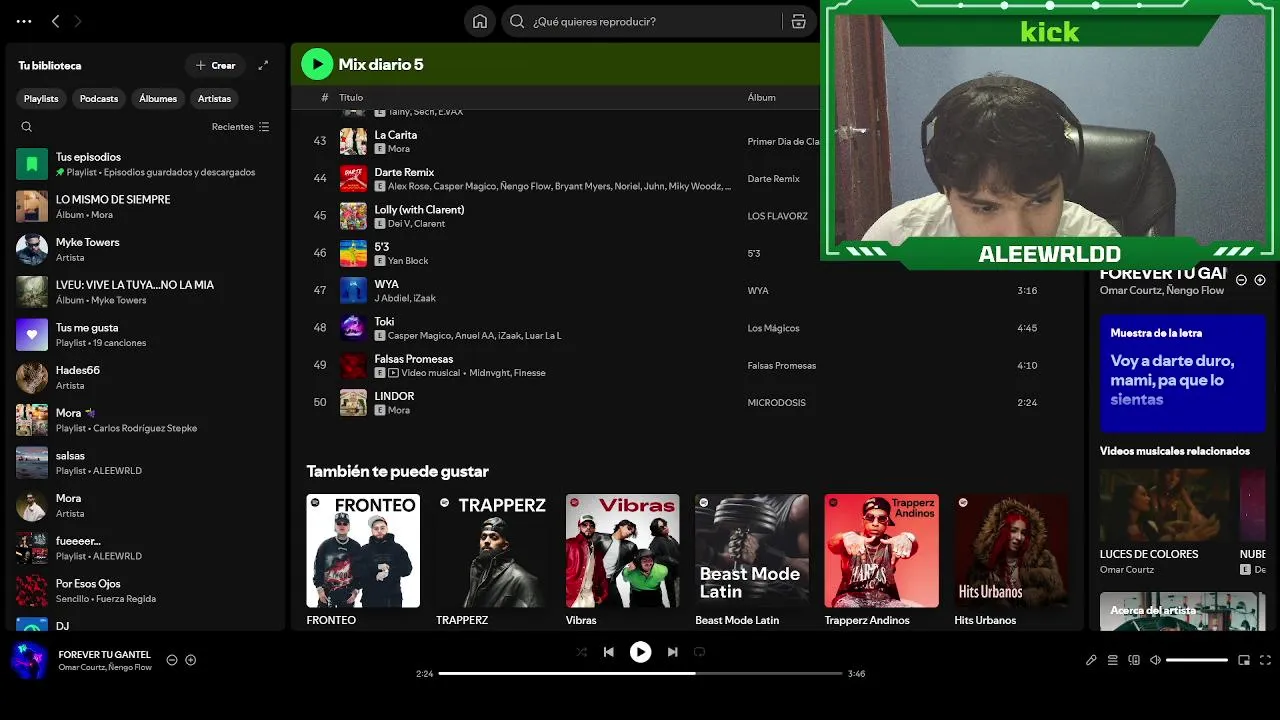Select the track Darte Remix
1280x720 pixels.
404,172
